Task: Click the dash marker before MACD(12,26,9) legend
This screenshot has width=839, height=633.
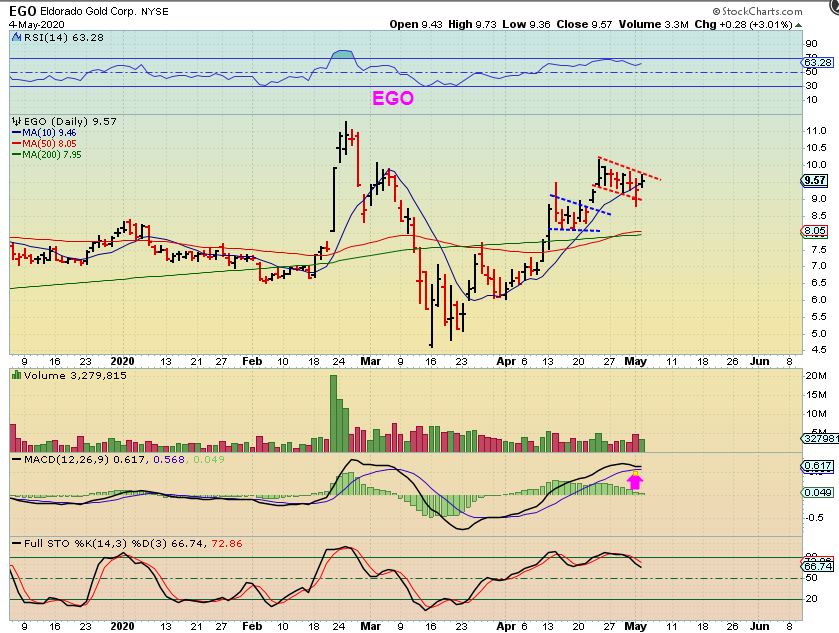Action: point(17,460)
